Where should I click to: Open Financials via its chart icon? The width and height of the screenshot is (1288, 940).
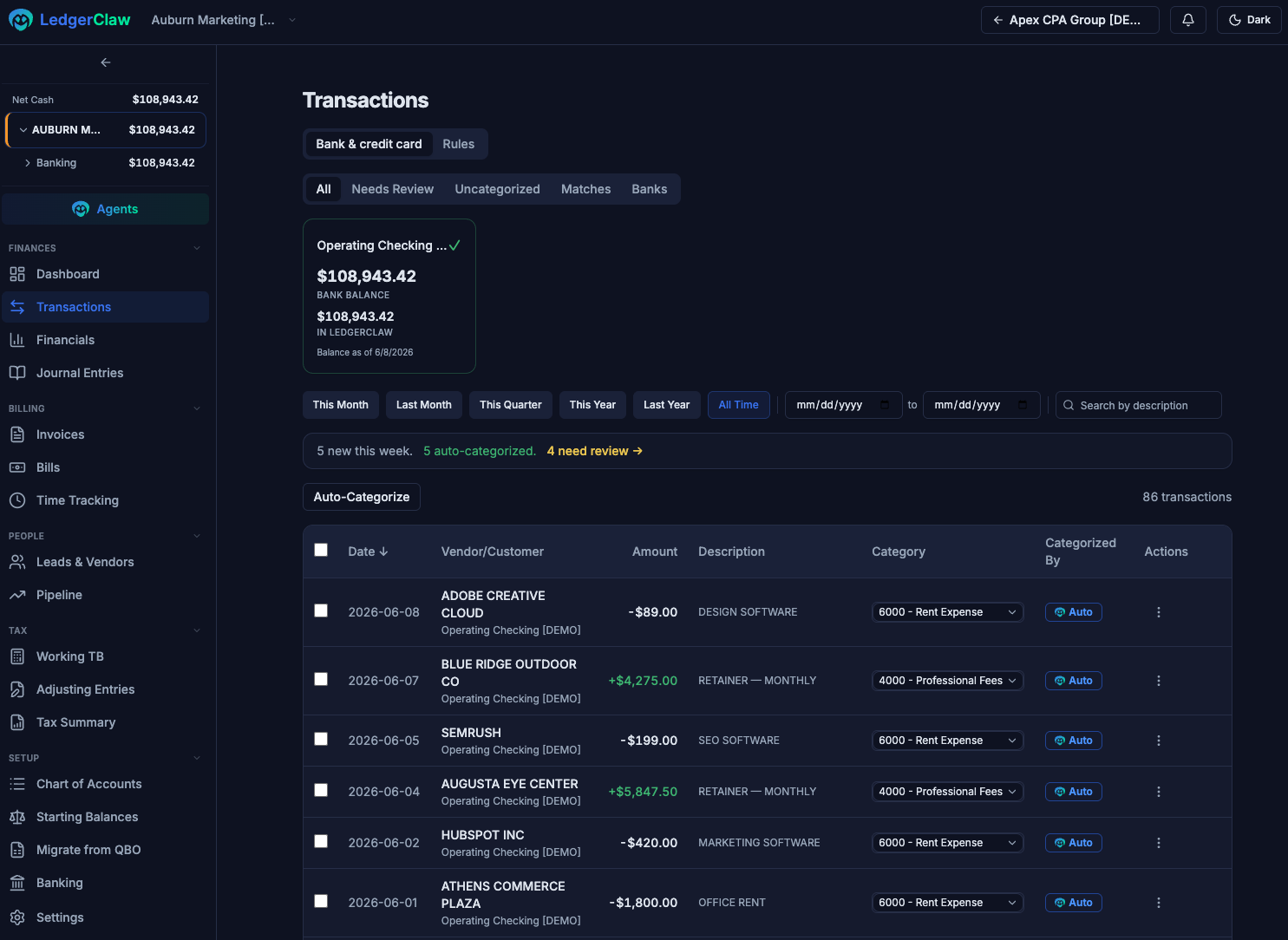(x=17, y=340)
